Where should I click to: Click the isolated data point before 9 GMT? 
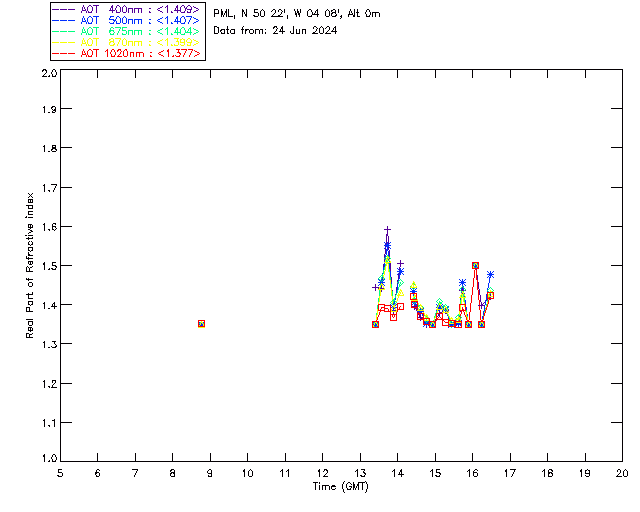pos(201,324)
